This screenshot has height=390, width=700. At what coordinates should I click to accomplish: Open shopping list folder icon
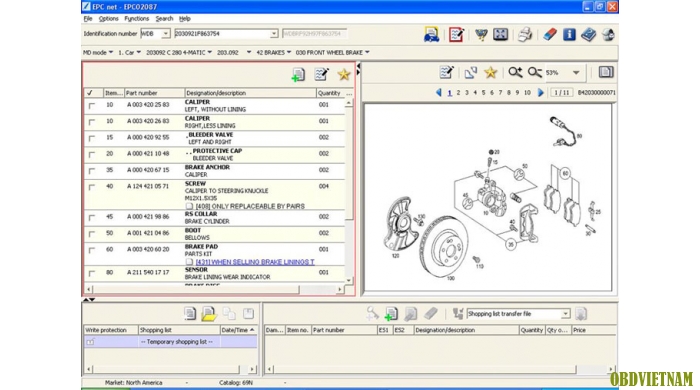208,314
